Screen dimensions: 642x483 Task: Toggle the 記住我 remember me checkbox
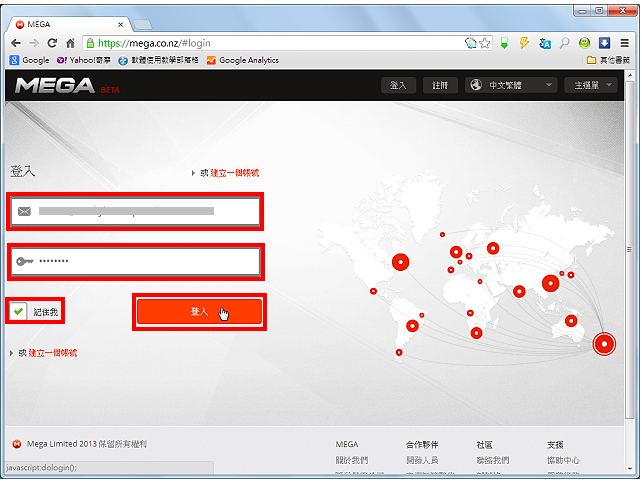click(x=18, y=311)
